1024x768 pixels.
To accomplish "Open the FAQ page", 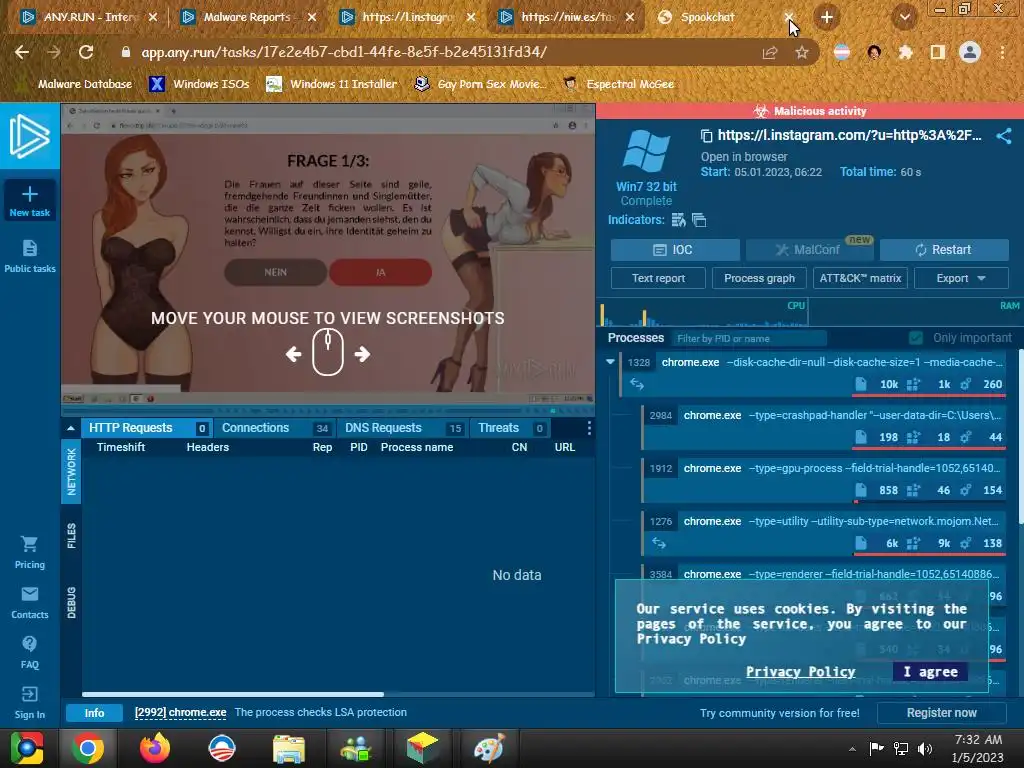I will 29,652.
